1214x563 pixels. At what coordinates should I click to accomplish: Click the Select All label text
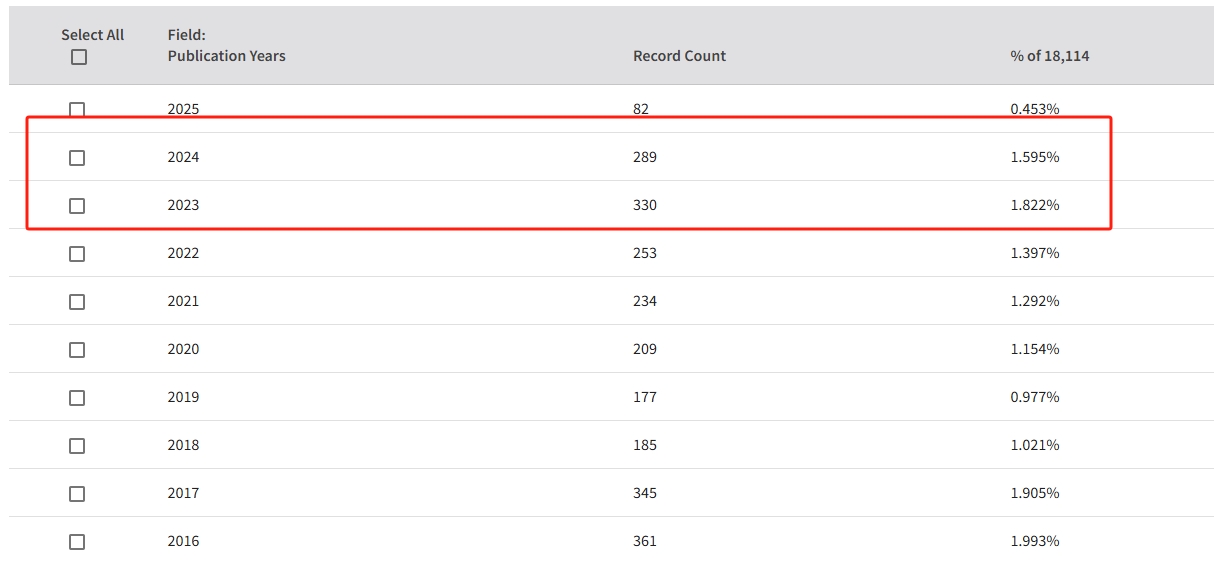pyautogui.click(x=93, y=35)
